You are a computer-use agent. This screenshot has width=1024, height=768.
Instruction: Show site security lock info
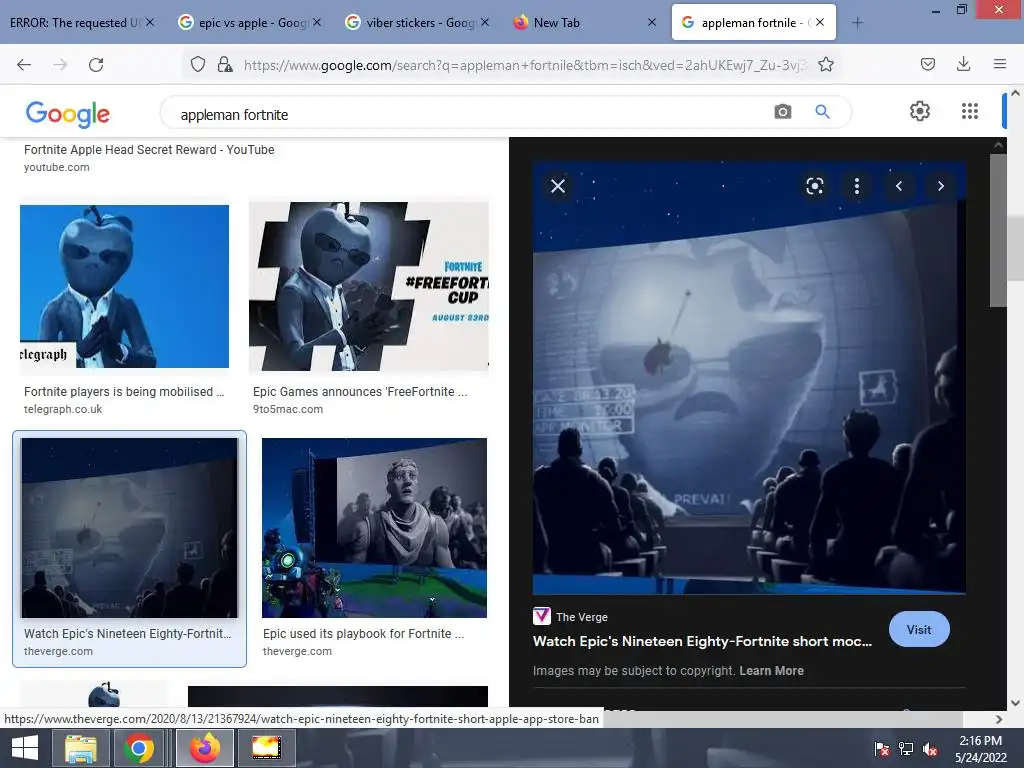point(225,64)
